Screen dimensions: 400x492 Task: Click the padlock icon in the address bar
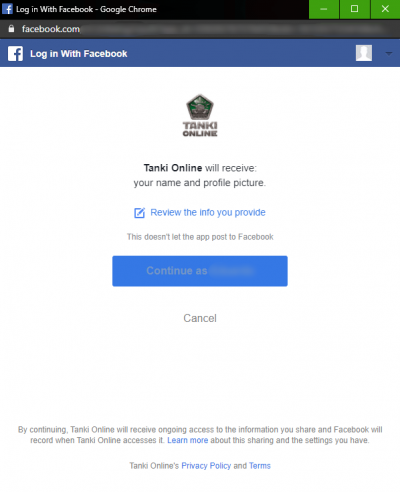tap(11, 29)
